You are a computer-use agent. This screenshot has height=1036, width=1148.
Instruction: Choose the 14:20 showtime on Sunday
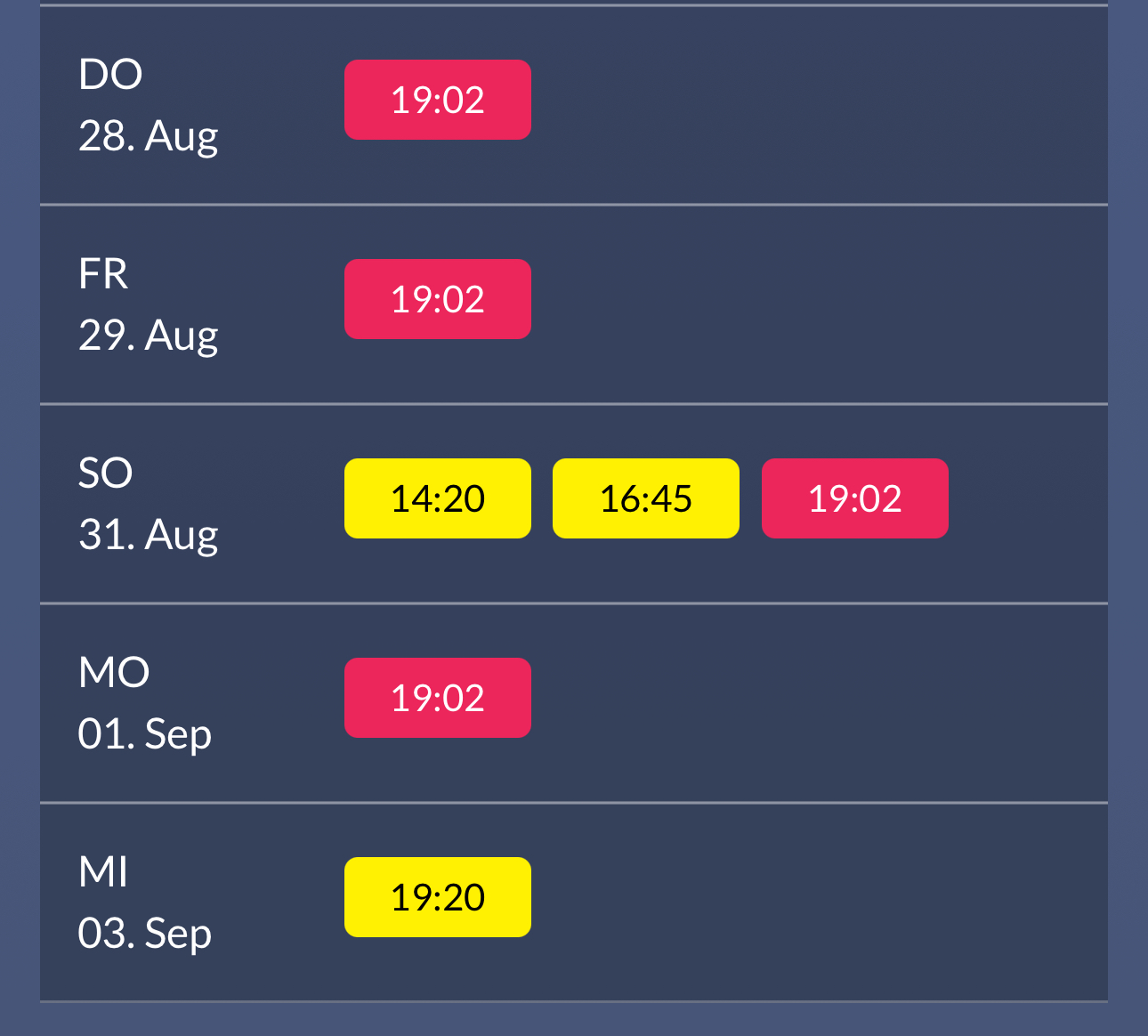tap(438, 498)
